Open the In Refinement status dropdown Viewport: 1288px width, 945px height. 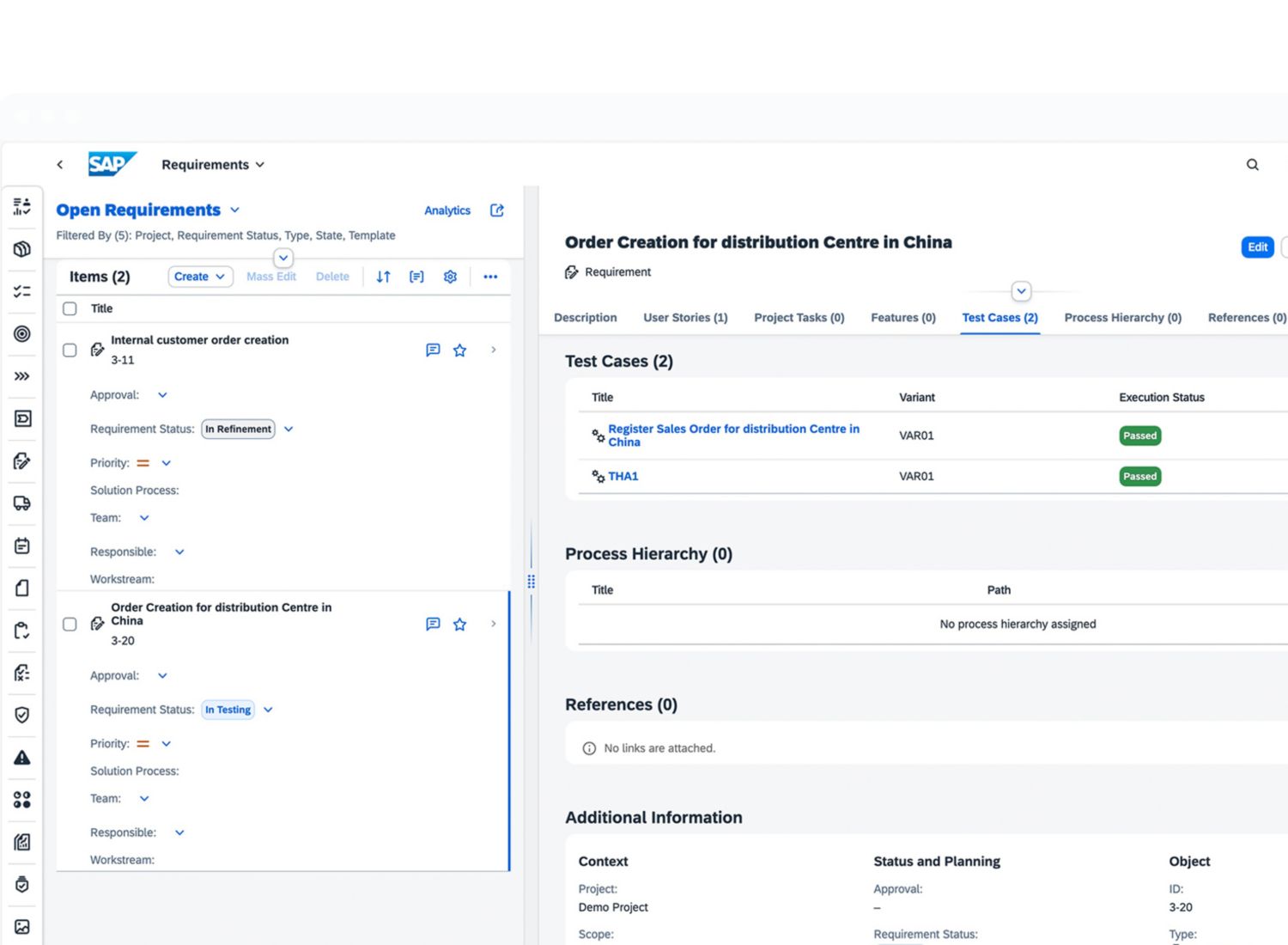[x=289, y=430]
